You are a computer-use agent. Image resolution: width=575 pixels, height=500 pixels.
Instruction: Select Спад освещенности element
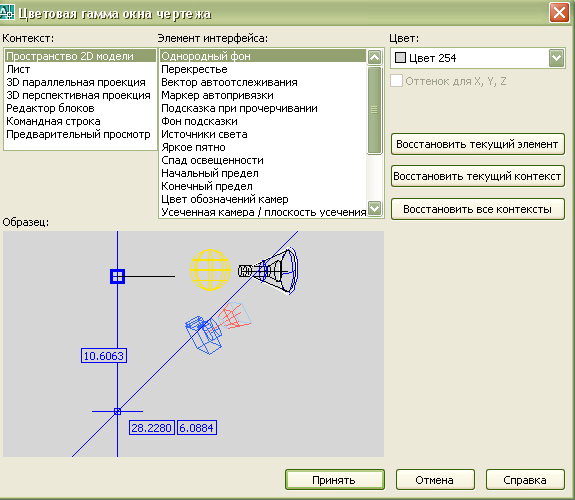point(263,160)
